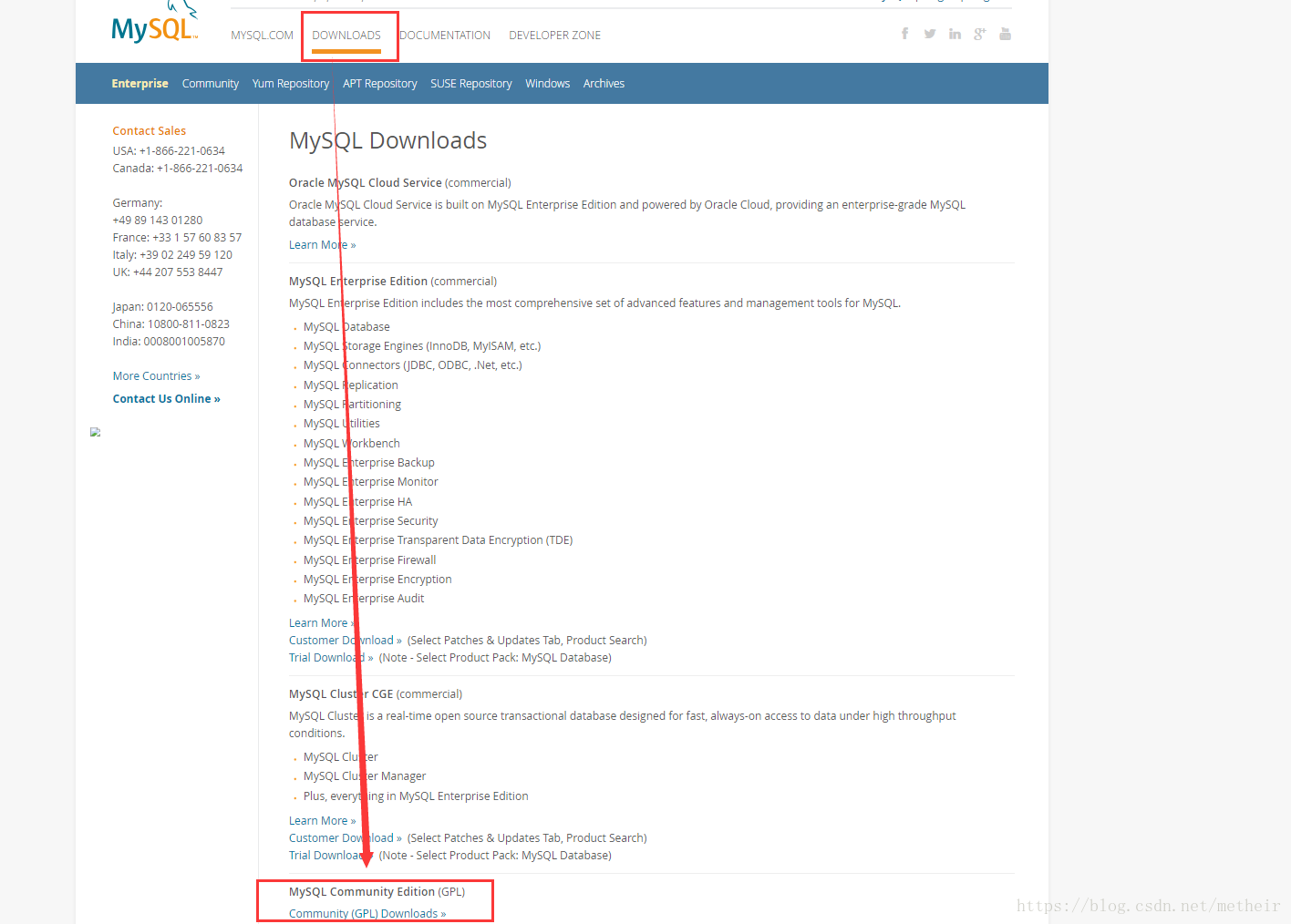Click the MySQL Enterprise Backup list item
The height and width of the screenshot is (924, 1291).
[x=369, y=463]
